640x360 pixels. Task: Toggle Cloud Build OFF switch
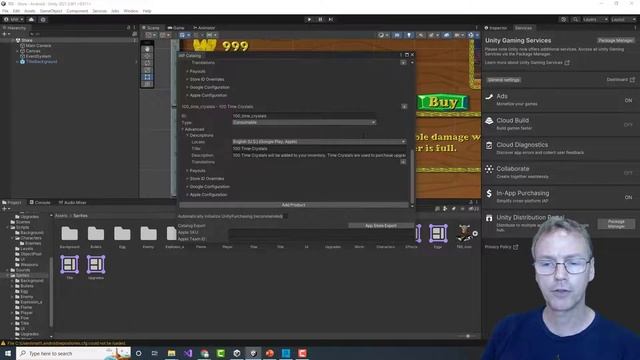point(628,124)
